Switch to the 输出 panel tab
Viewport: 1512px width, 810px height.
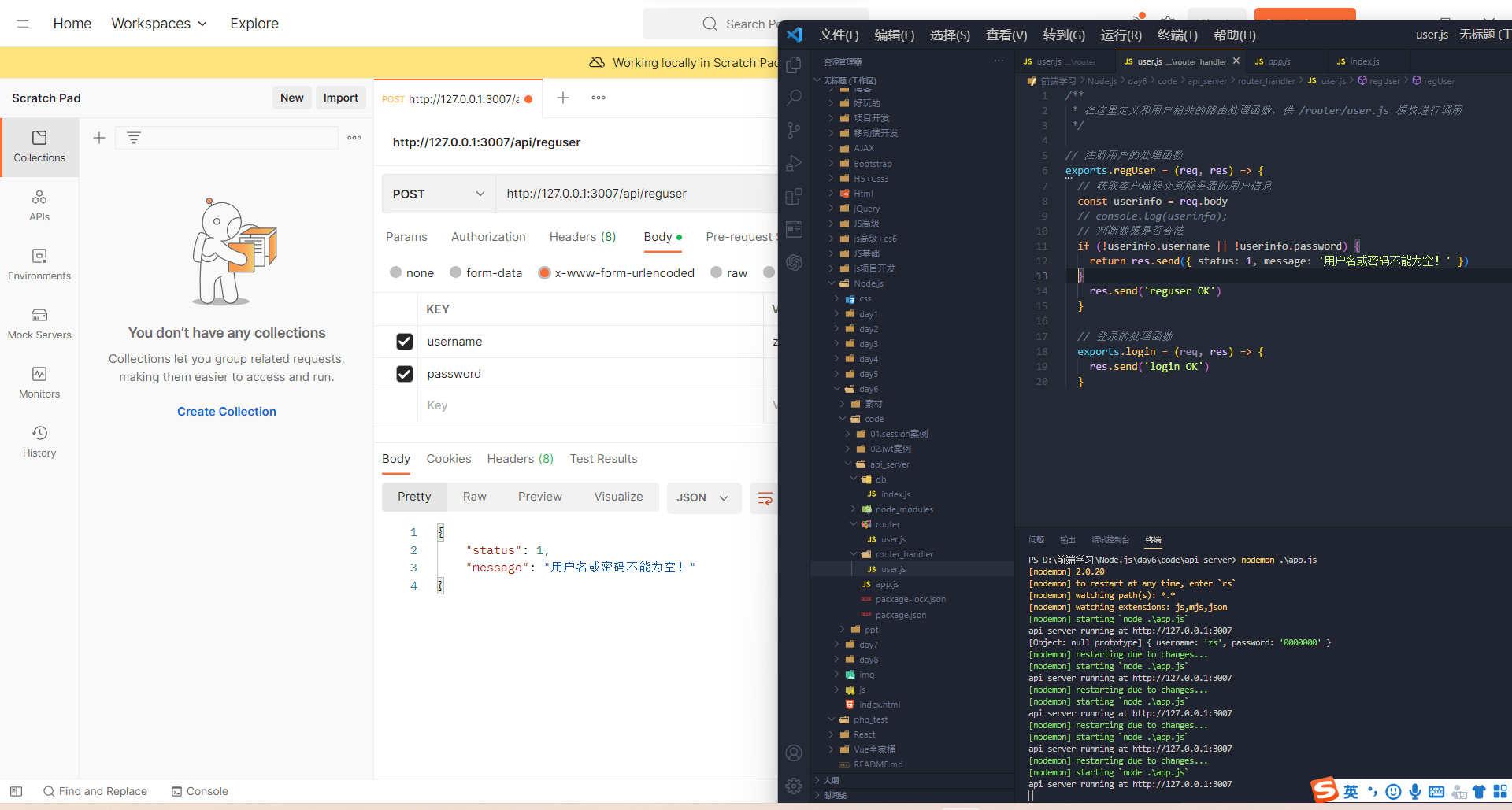[x=1067, y=540]
